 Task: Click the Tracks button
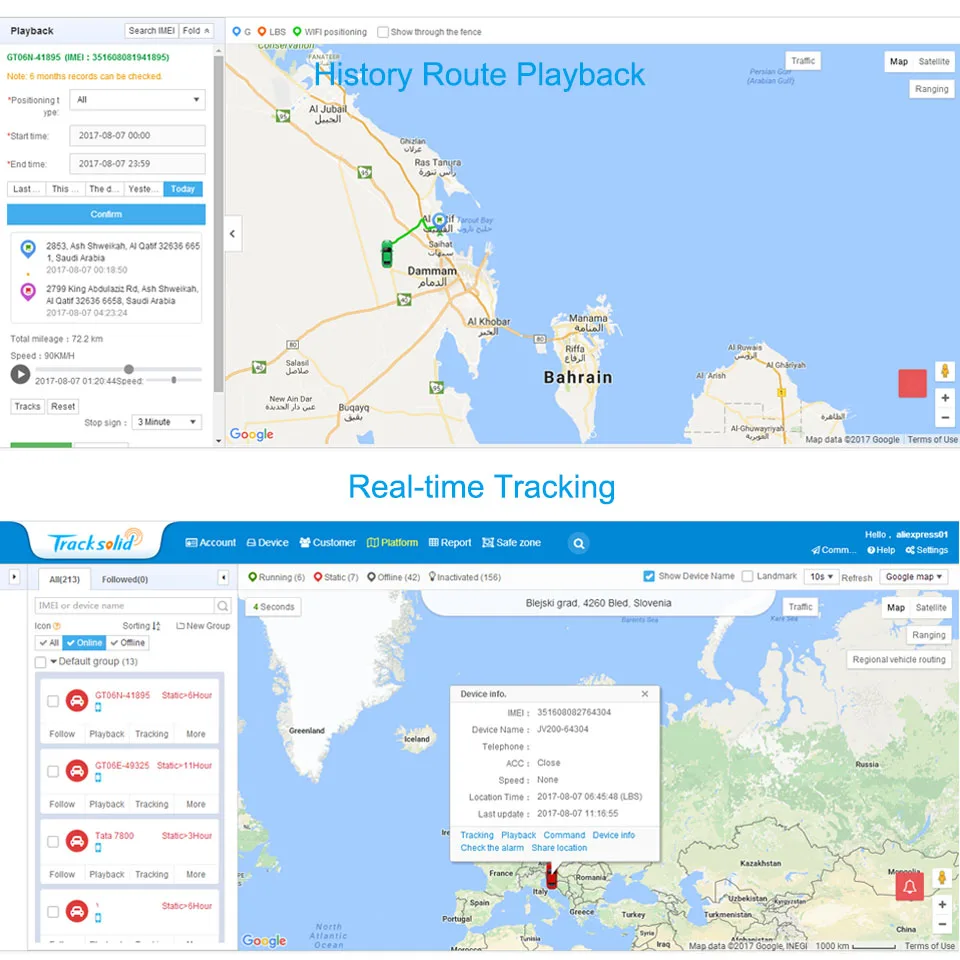[28, 407]
